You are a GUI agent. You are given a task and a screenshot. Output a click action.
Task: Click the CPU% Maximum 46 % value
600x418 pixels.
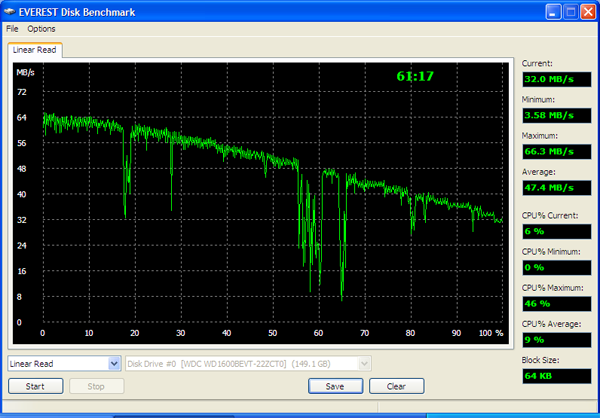[x=557, y=304]
